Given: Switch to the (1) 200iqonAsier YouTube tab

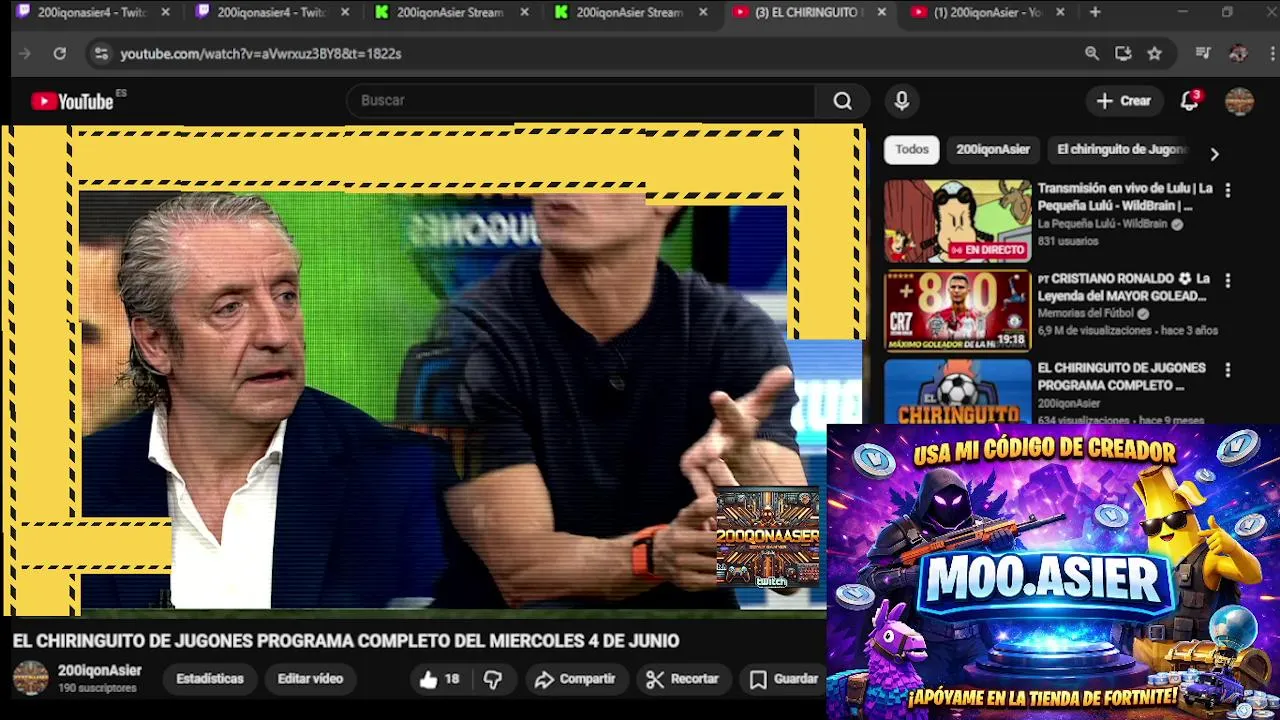Looking at the screenshot, I should point(988,12).
